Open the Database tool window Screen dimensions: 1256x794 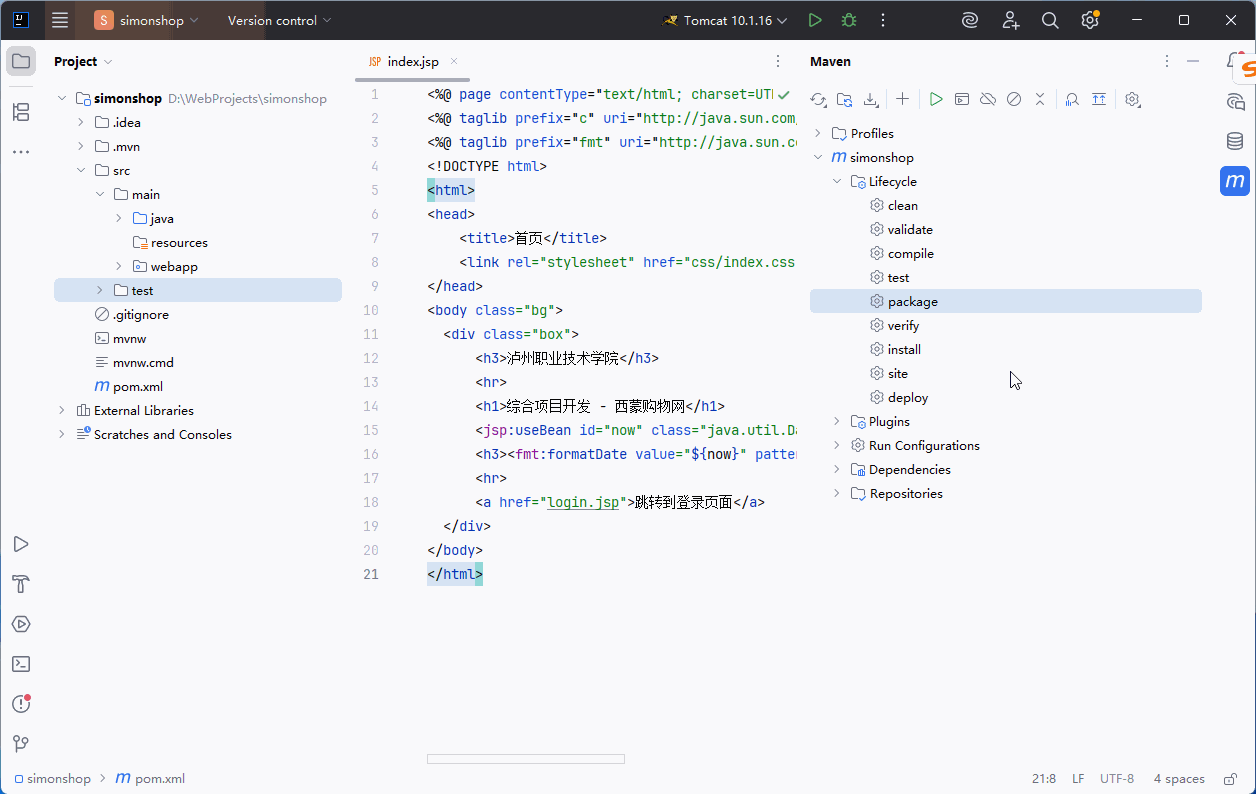click(1235, 141)
